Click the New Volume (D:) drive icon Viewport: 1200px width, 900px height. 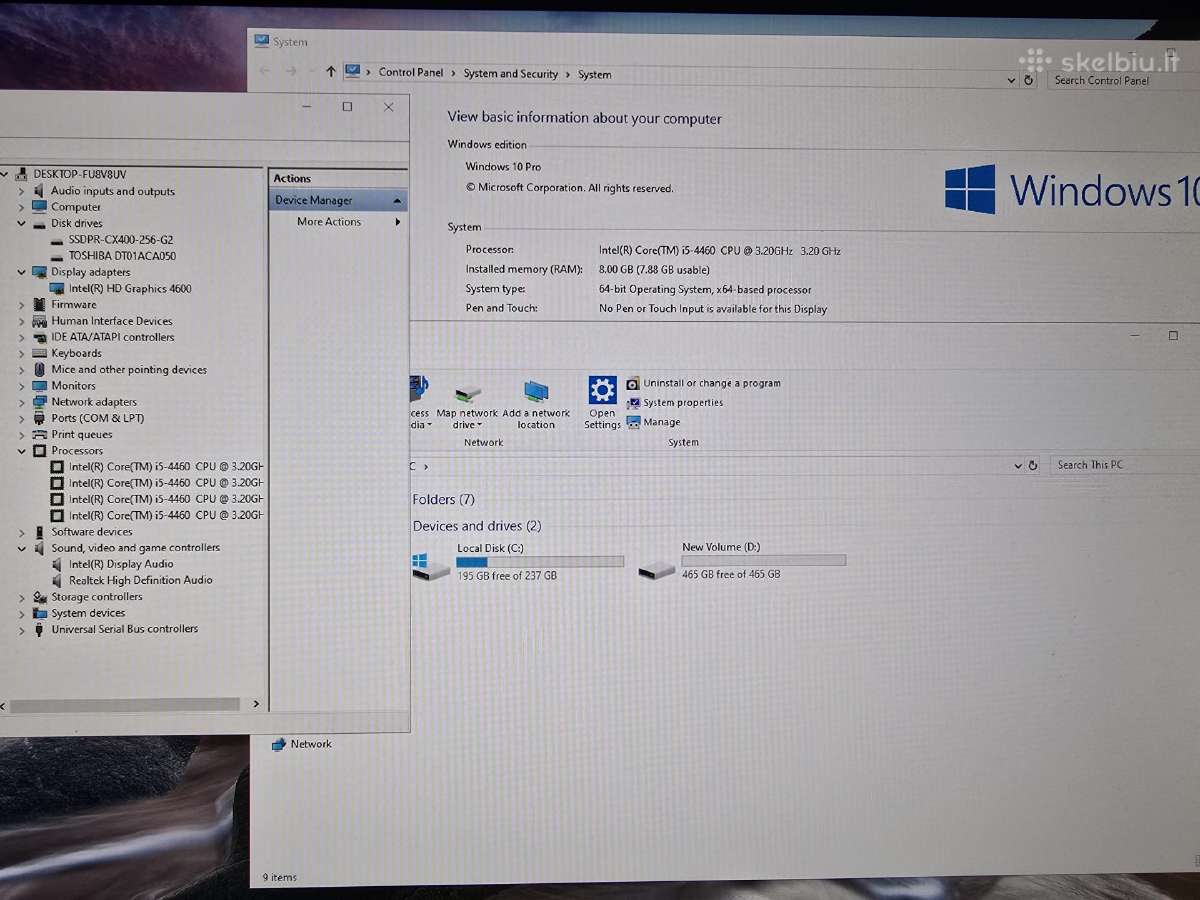pos(657,569)
